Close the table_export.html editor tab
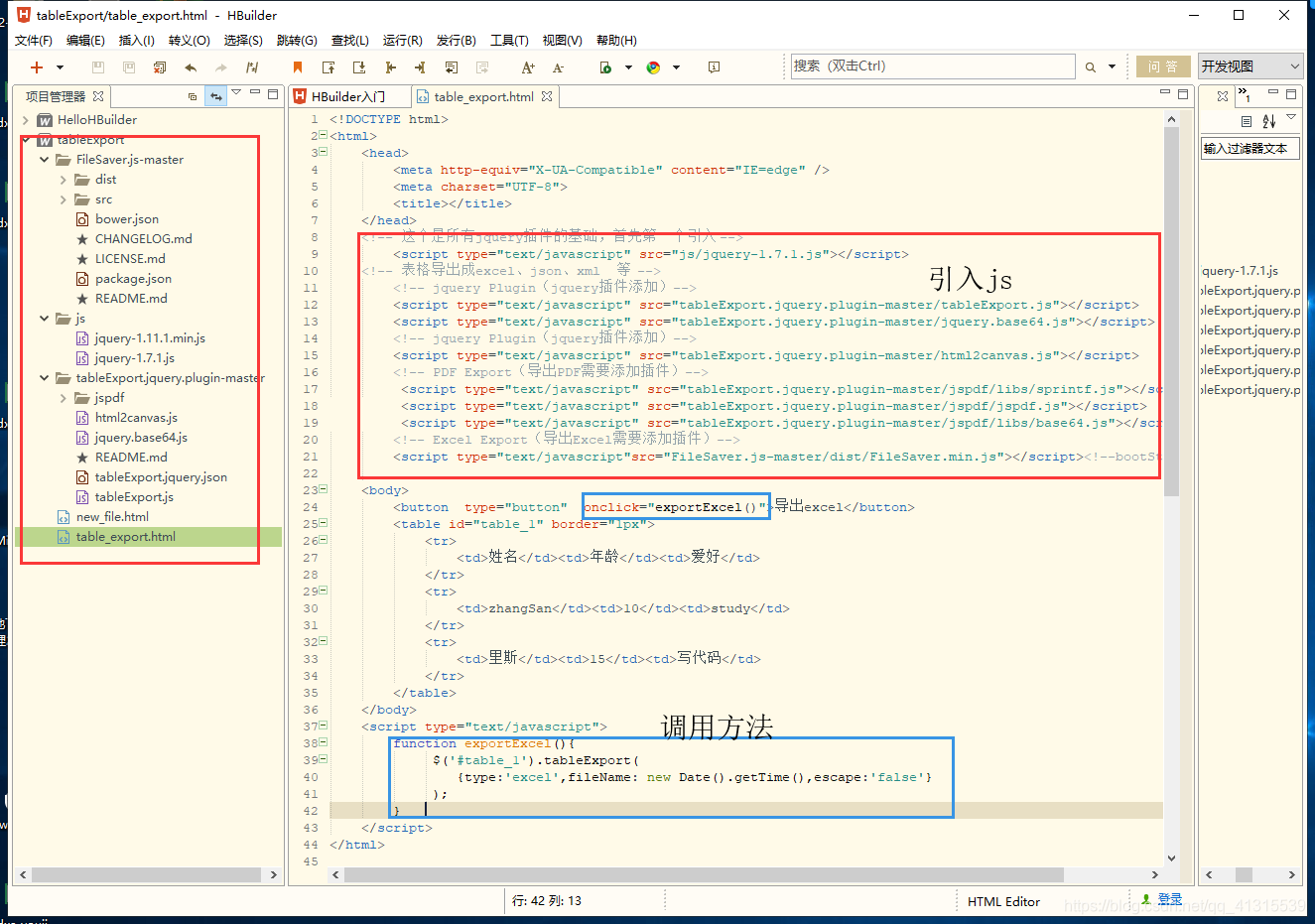This screenshot has height=924, width=1315. pos(547,96)
